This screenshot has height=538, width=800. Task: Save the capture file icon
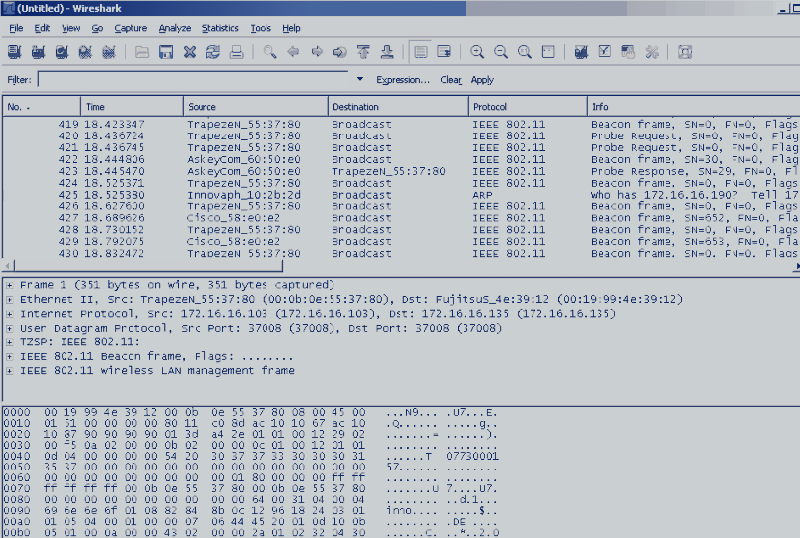[x=166, y=52]
